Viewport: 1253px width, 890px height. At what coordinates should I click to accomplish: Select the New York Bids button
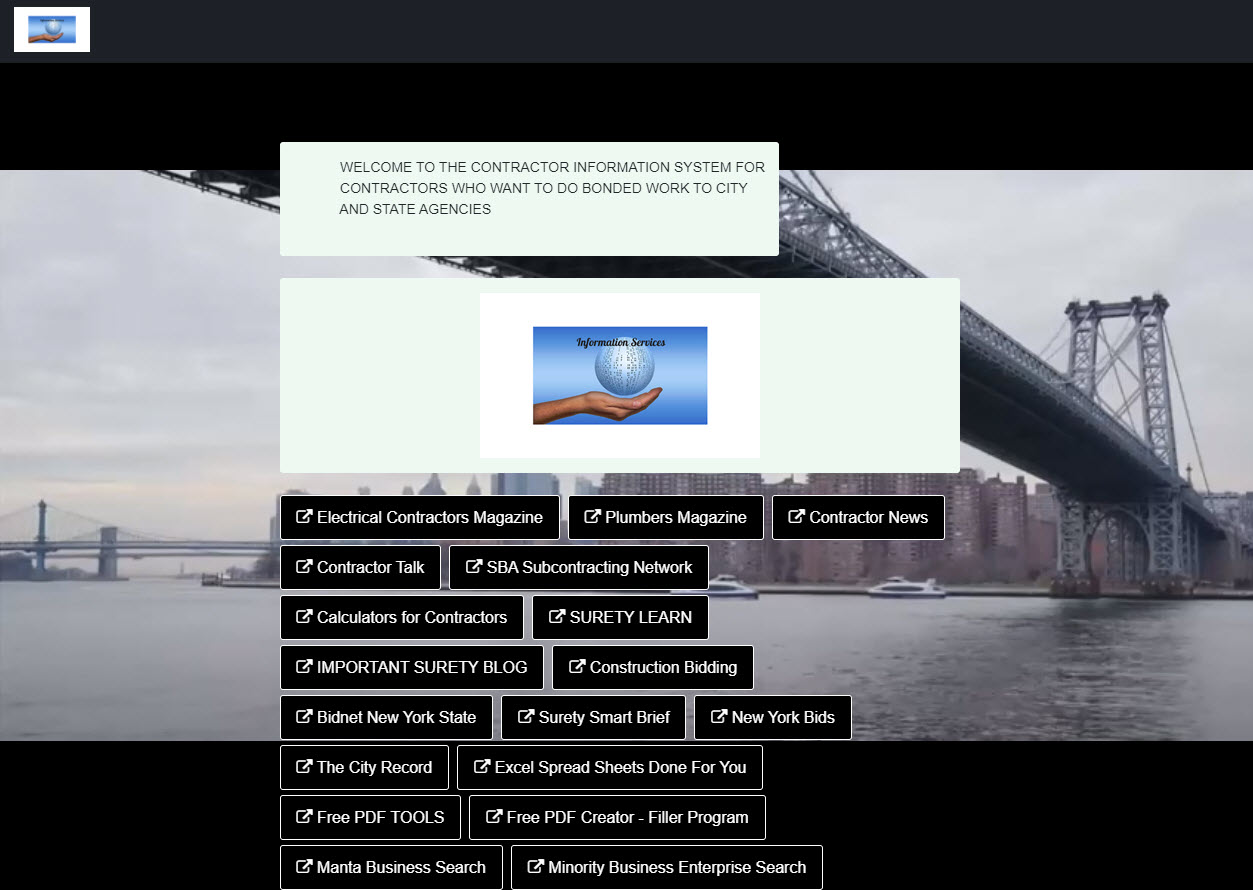pyautogui.click(x=772, y=717)
